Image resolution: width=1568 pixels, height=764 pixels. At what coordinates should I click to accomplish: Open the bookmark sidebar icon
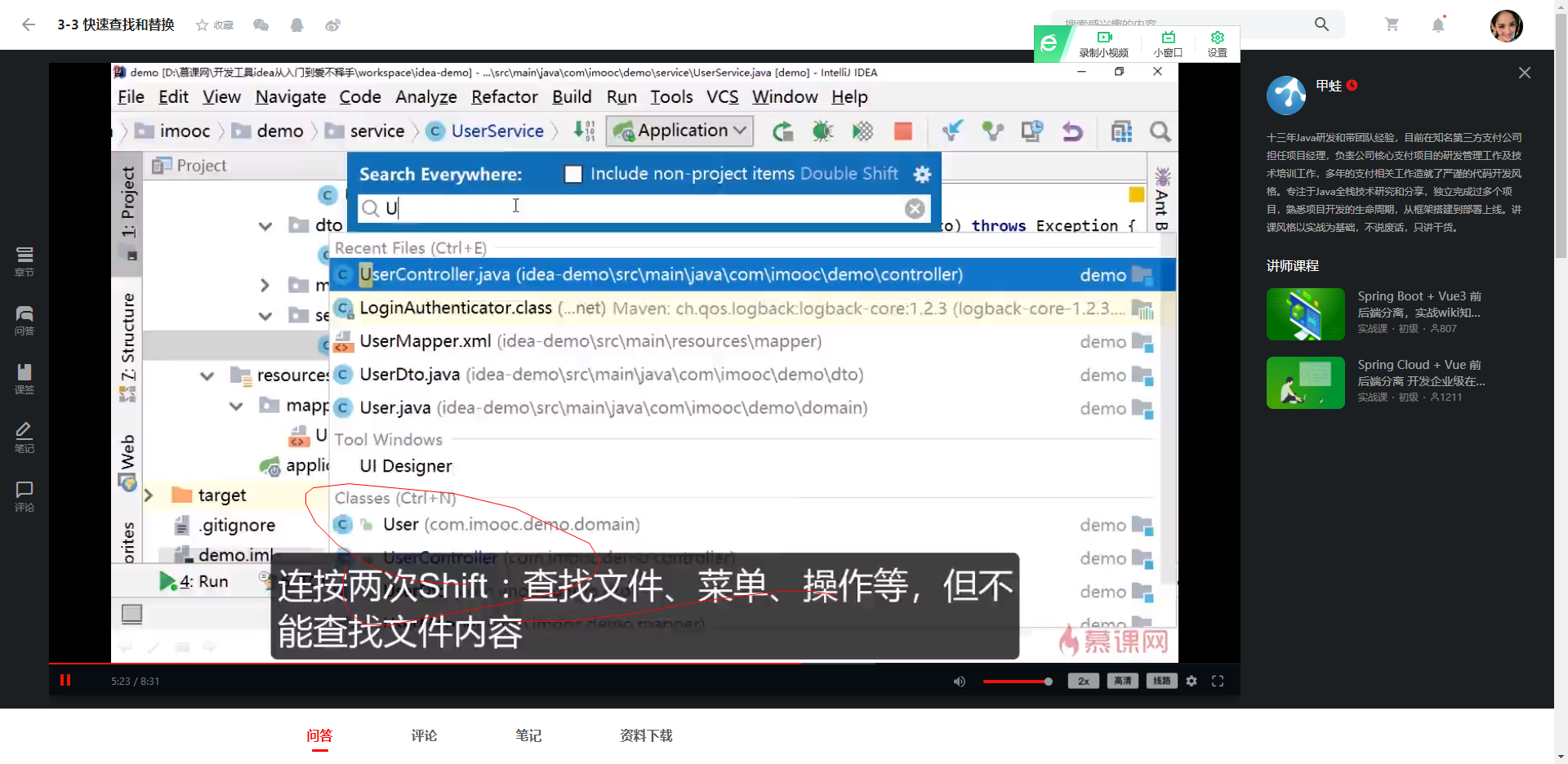[24, 380]
